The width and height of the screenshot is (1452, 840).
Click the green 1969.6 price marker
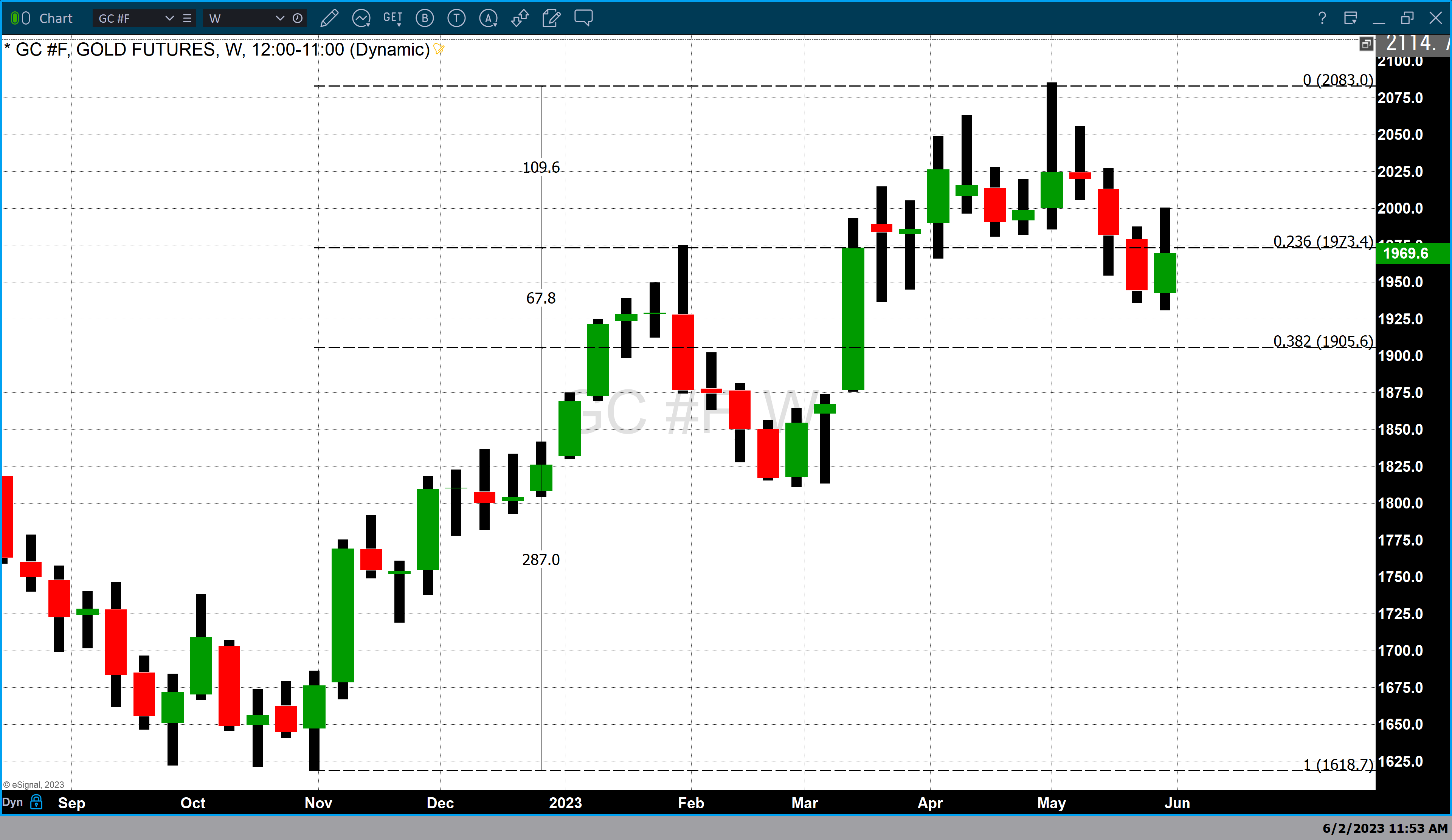[x=1412, y=254]
